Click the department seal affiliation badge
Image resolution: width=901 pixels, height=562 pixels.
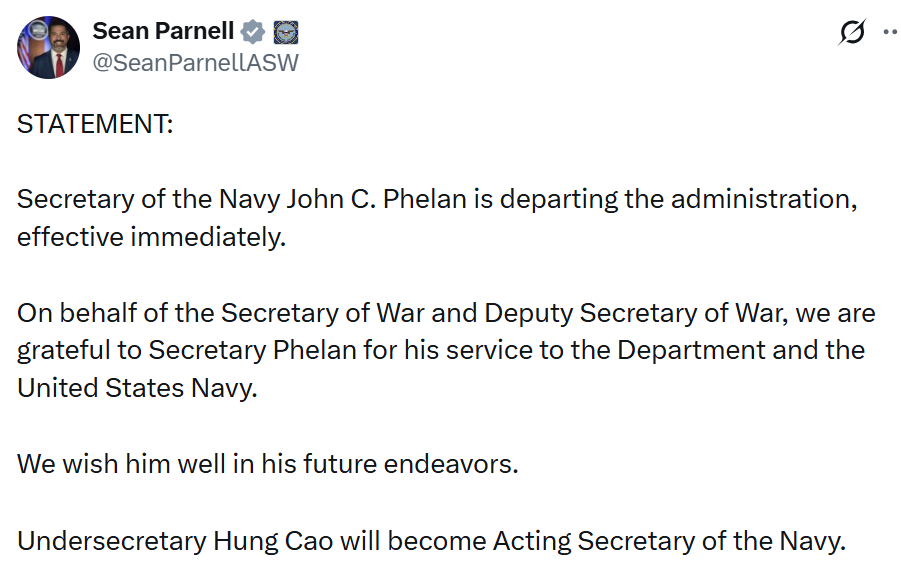pos(285,32)
